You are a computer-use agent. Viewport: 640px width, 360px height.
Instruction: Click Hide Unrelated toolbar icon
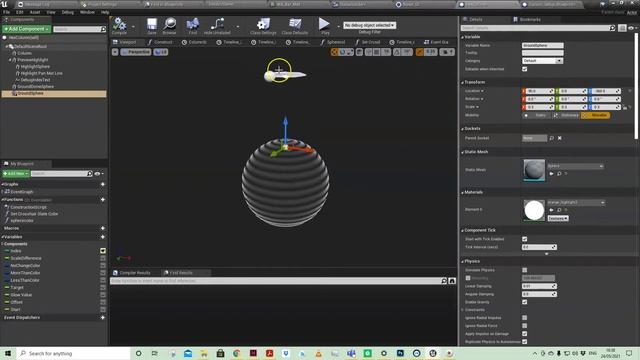tap(217, 25)
